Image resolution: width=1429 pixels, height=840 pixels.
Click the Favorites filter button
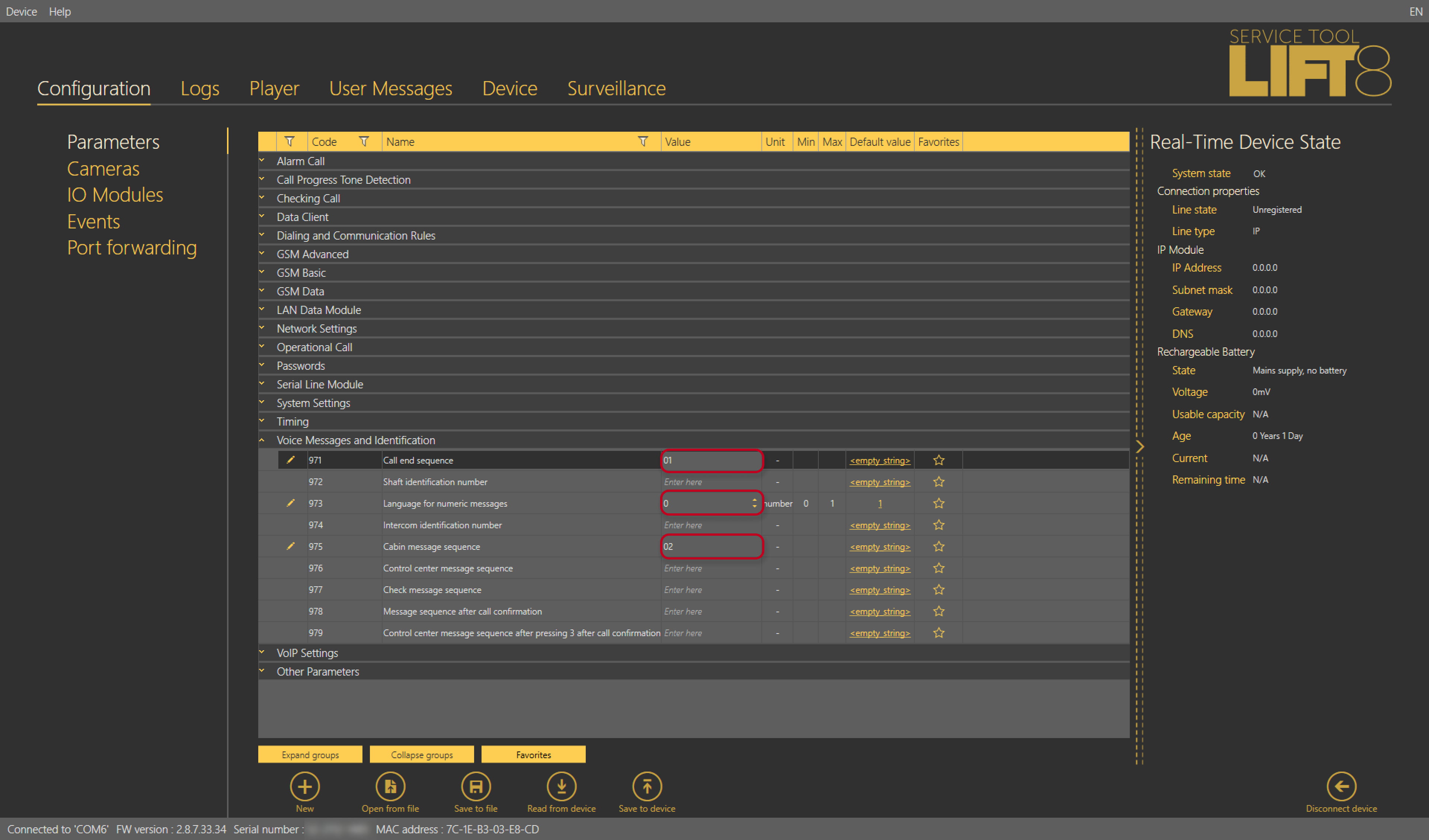coord(534,754)
